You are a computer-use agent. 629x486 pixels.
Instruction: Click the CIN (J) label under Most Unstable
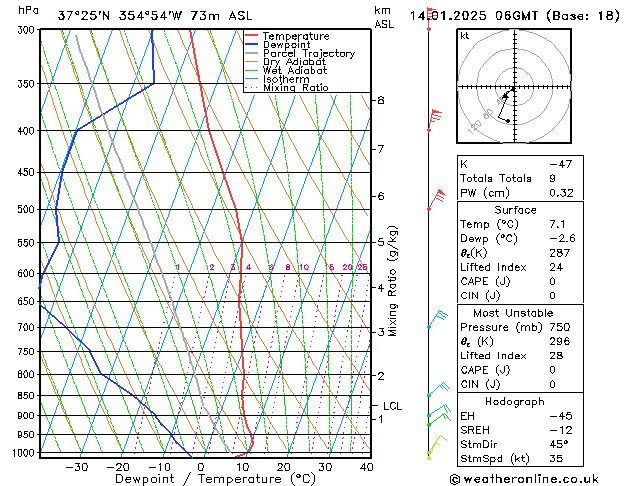(x=480, y=385)
